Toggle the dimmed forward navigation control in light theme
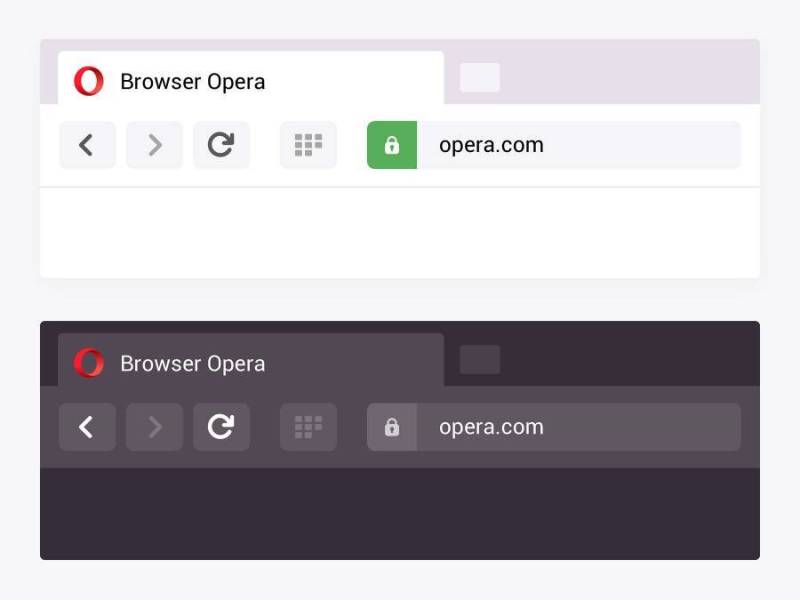Screen dimensions: 800x600 point(154,145)
